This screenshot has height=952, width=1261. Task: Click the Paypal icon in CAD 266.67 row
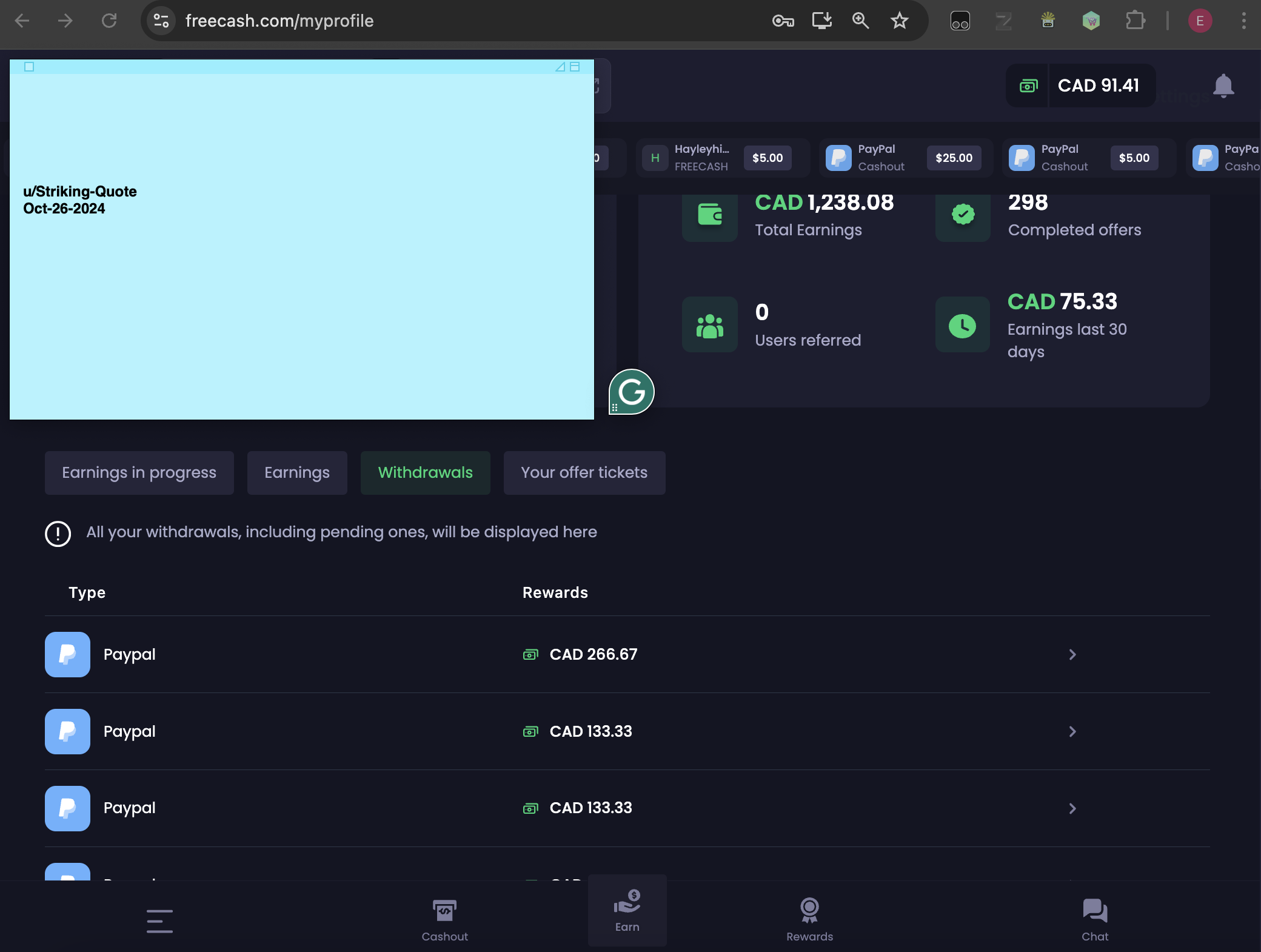[67, 655]
